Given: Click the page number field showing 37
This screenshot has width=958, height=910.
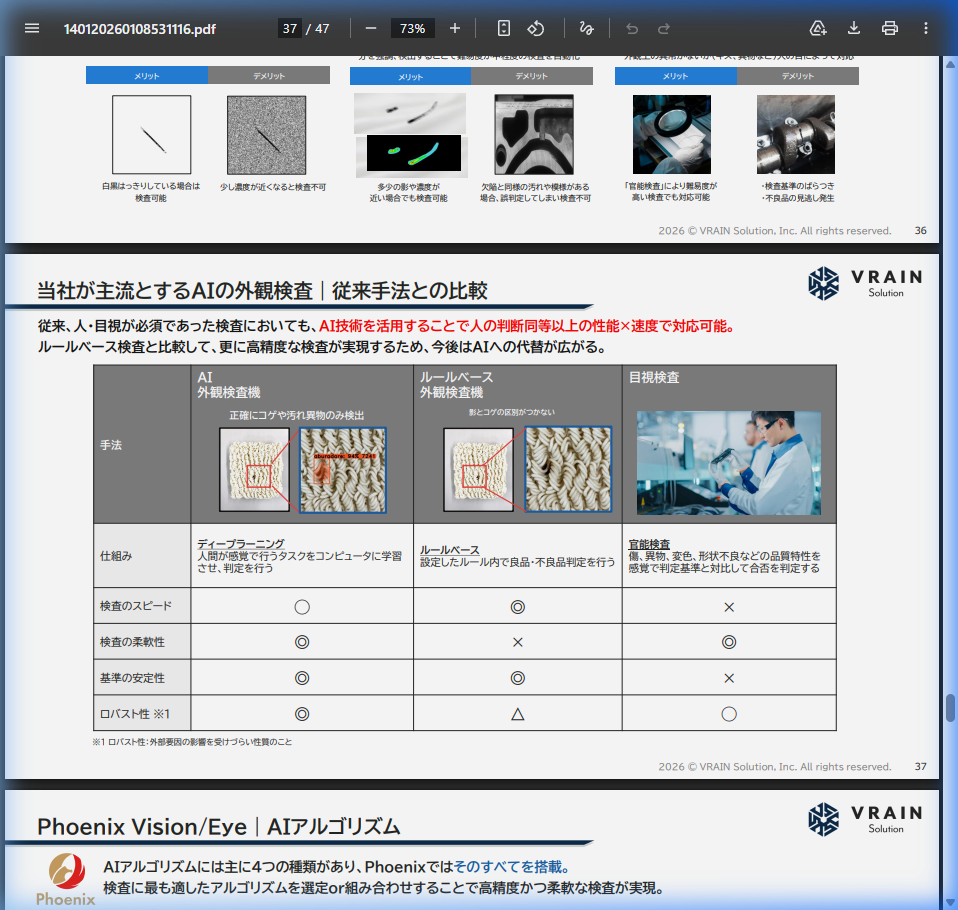Looking at the screenshot, I should coord(290,28).
